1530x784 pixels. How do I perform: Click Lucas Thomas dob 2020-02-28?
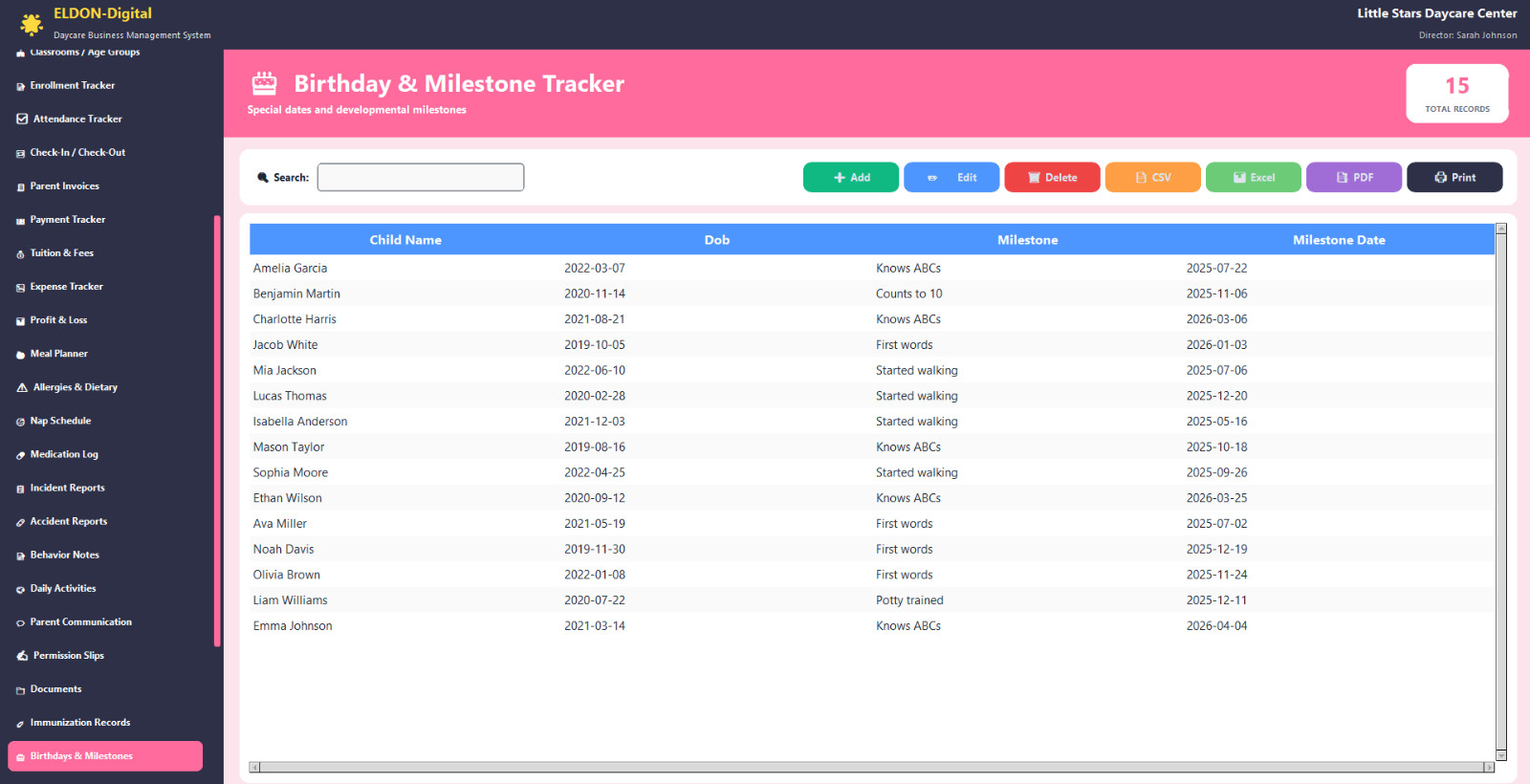pos(595,396)
